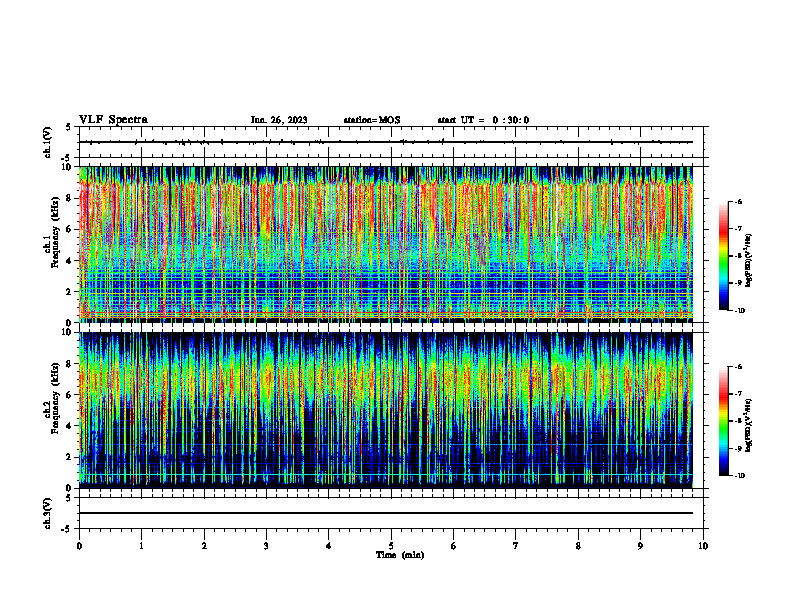Click the "-6" label on ch.2 colorbar

tap(738, 367)
